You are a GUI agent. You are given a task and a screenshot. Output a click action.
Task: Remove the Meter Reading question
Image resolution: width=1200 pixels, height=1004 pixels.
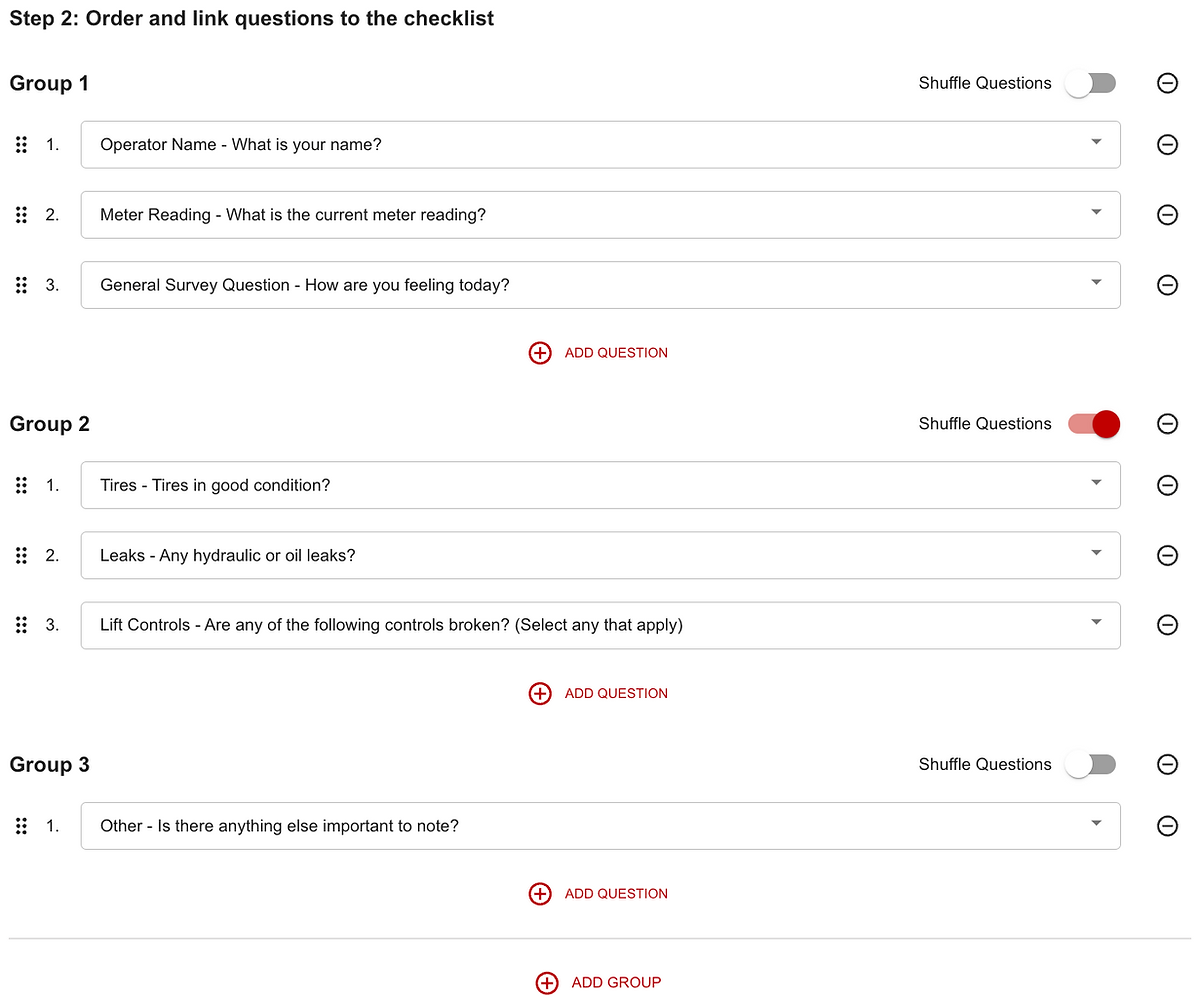[x=1166, y=215]
